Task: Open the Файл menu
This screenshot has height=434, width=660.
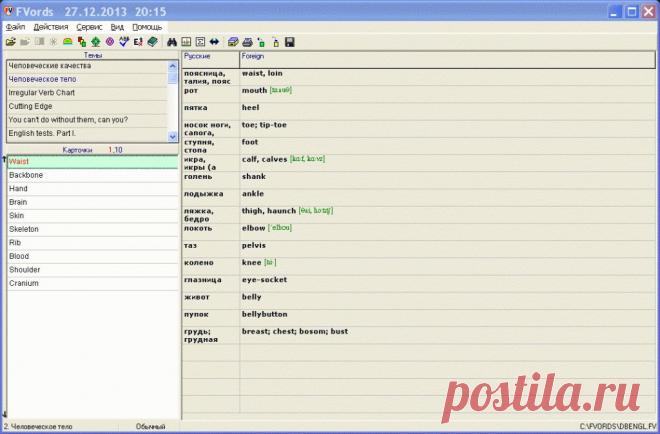Action: (x=15, y=27)
